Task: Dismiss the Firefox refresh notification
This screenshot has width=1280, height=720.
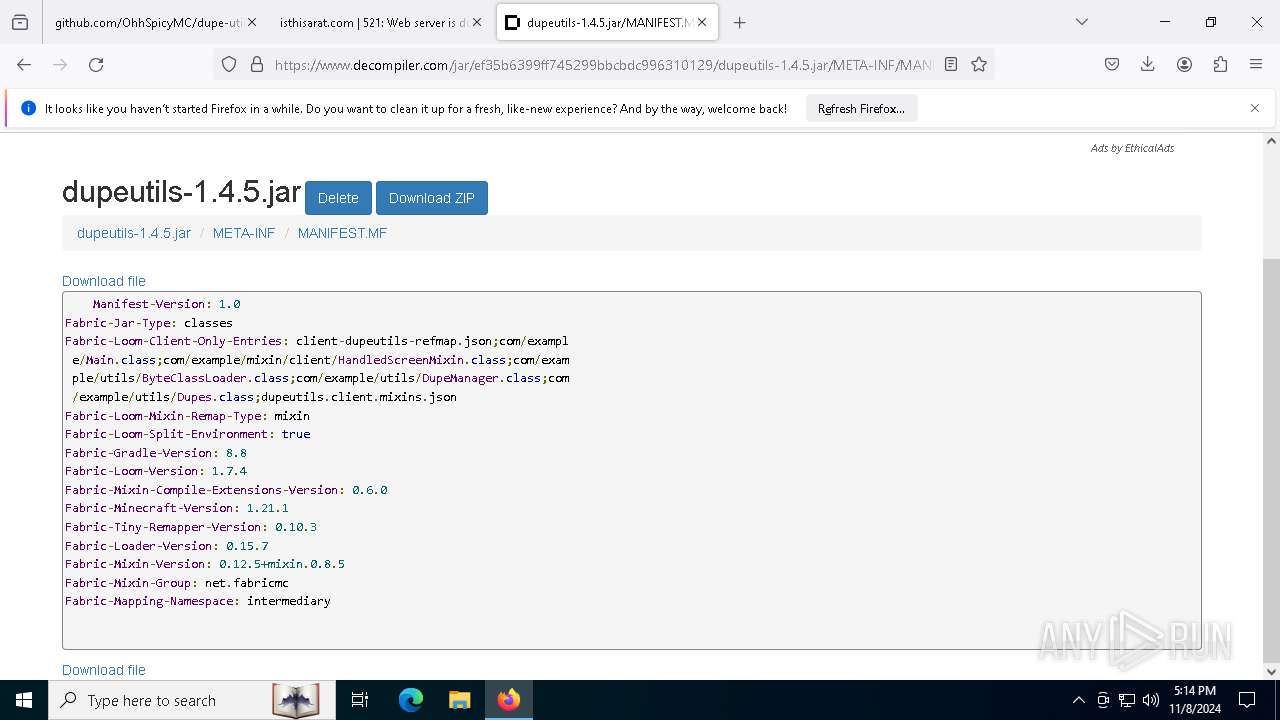Action: coord(1255,108)
